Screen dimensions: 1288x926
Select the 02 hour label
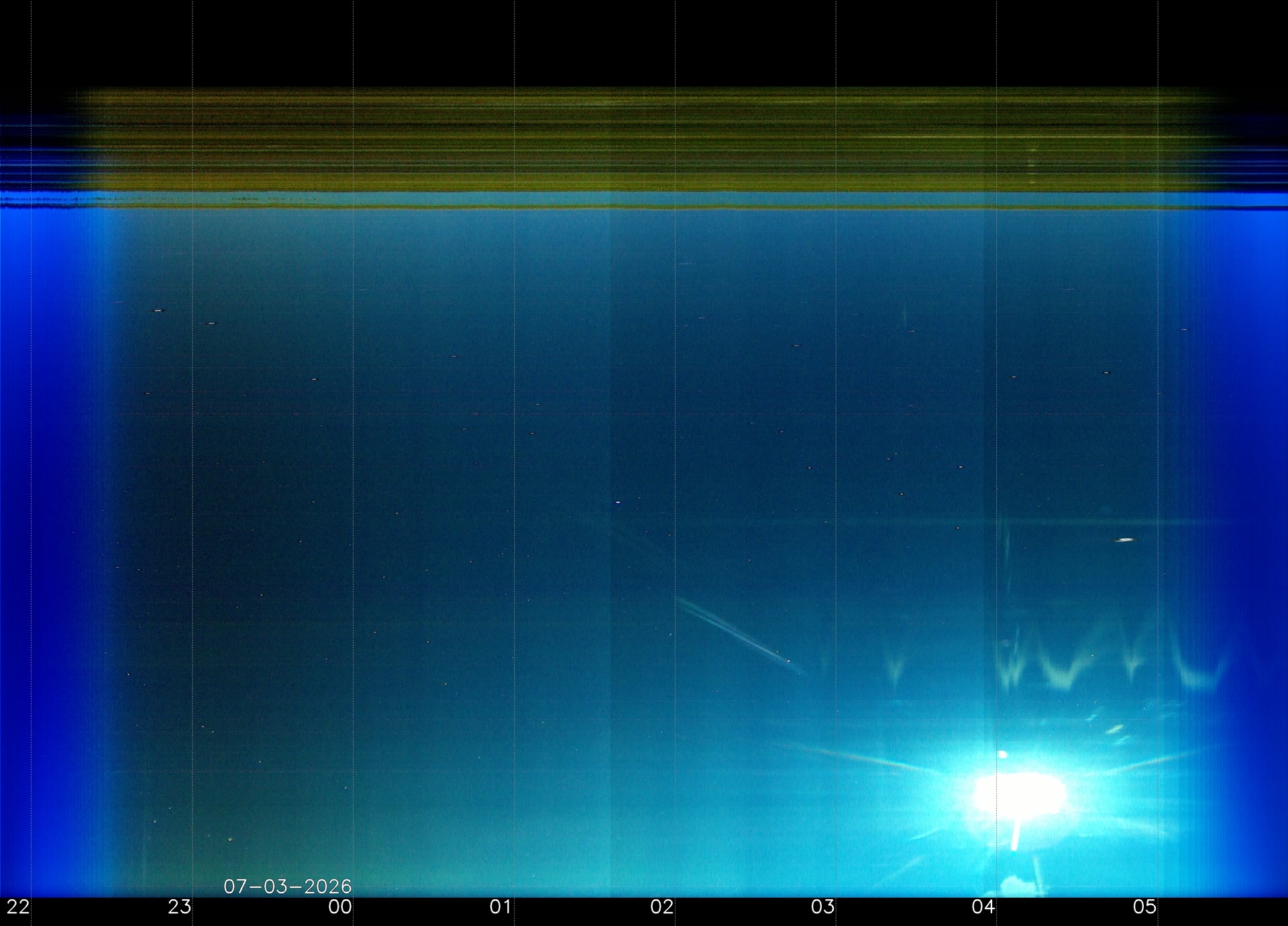[661, 907]
